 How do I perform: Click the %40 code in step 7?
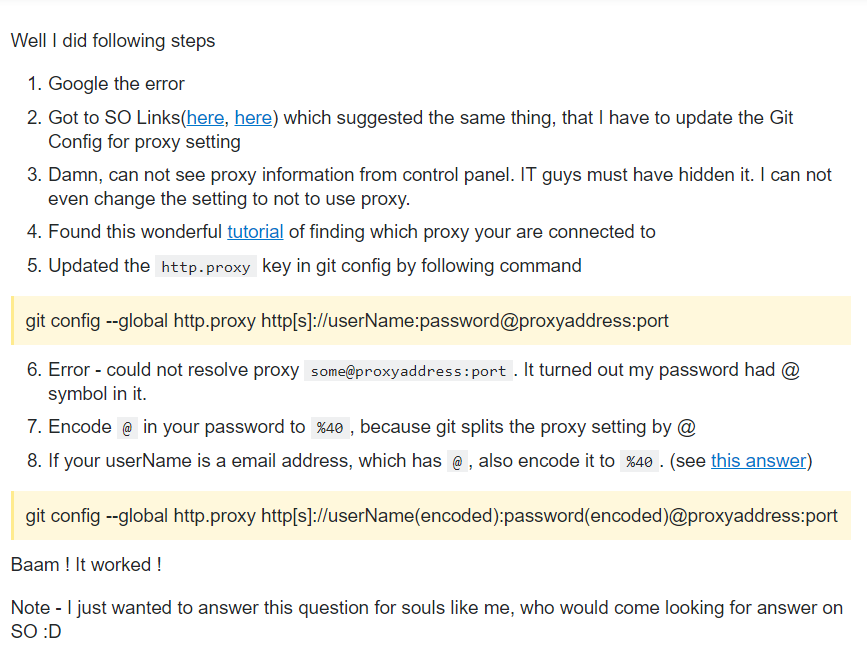(330, 428)
